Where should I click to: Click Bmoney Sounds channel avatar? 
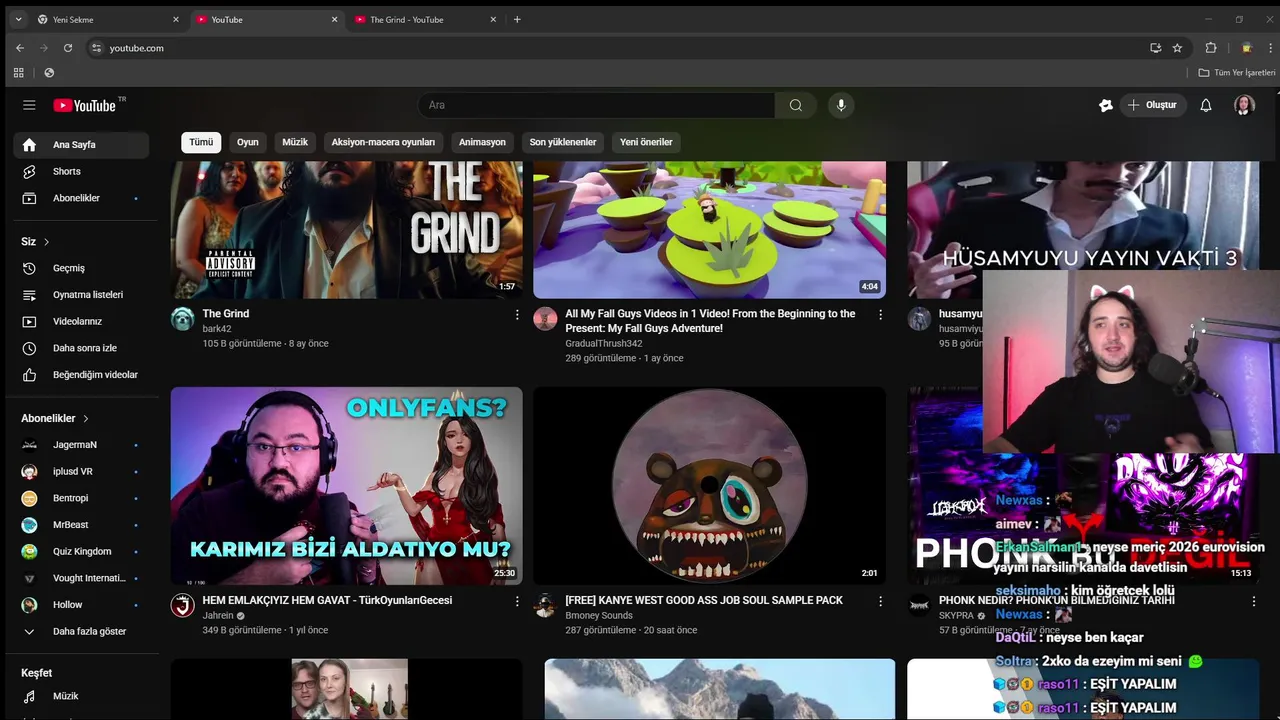tap(545, 605)
